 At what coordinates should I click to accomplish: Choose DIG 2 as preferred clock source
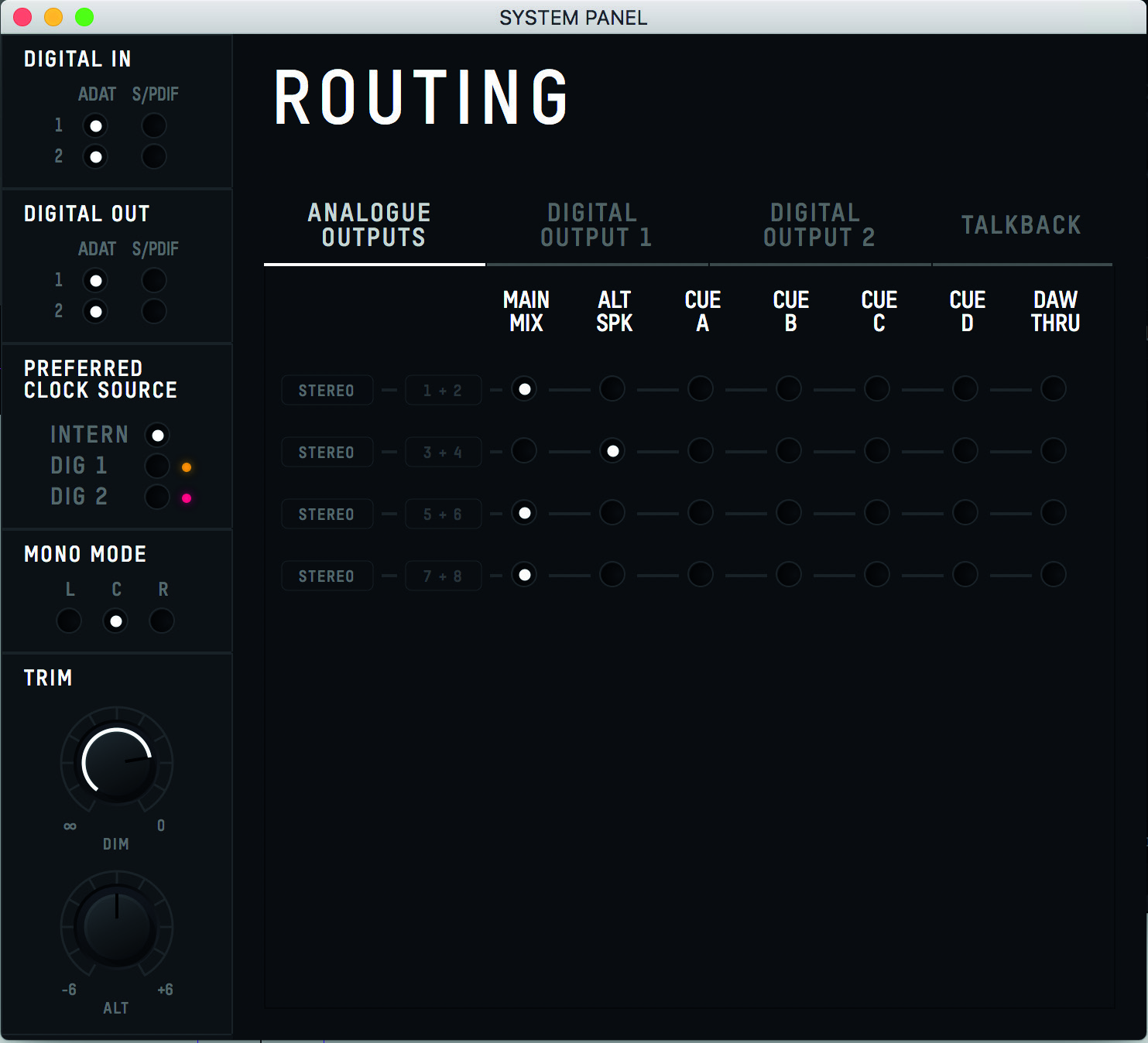pos(157,498)
